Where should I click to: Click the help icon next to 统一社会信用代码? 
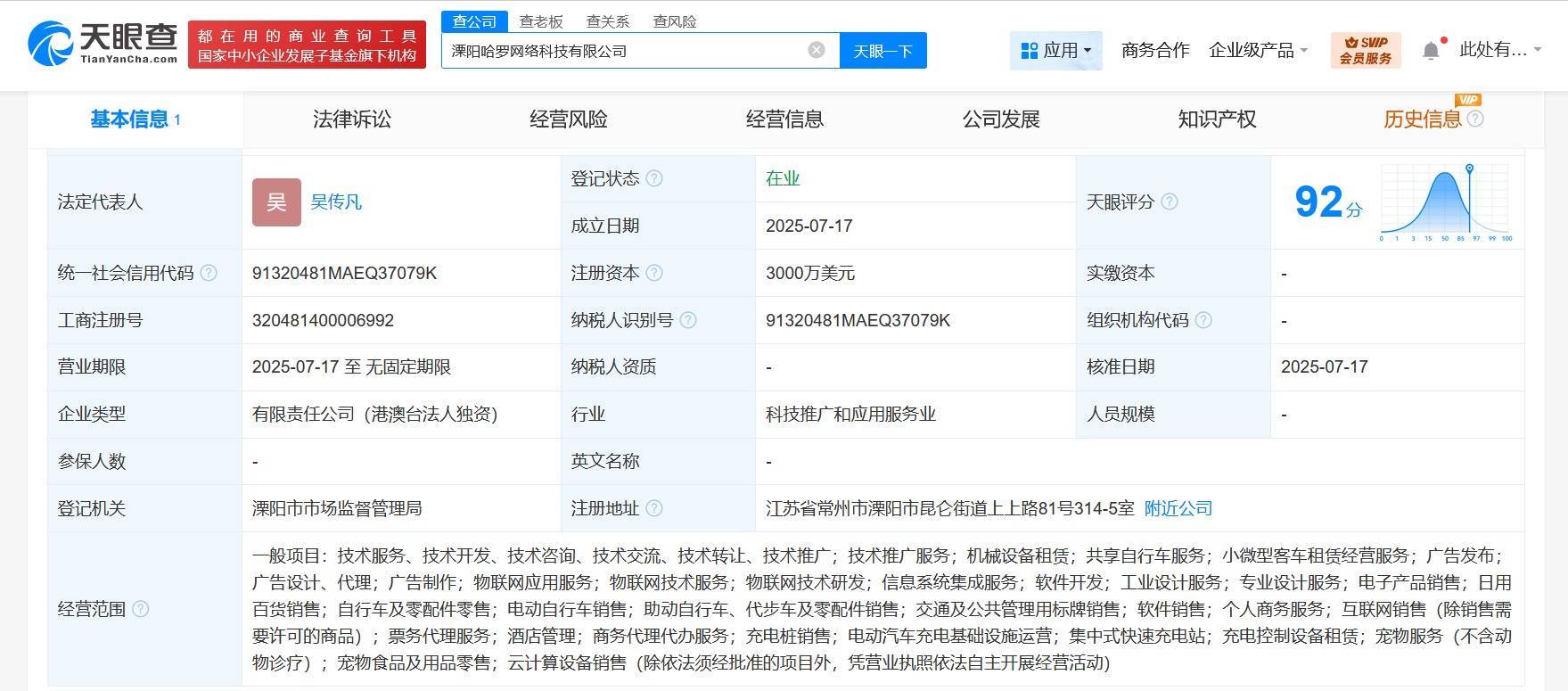click(x=209, y=273)
